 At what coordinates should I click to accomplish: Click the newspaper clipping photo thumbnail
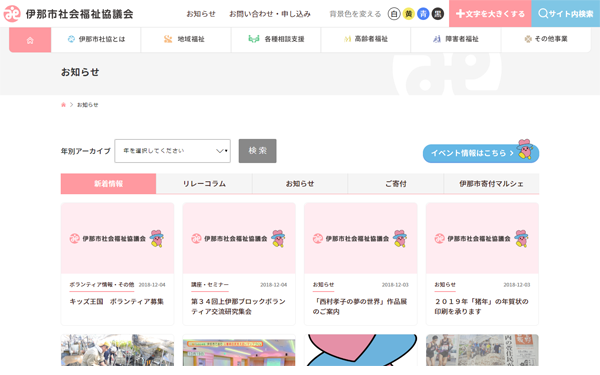tap(483, 350)
